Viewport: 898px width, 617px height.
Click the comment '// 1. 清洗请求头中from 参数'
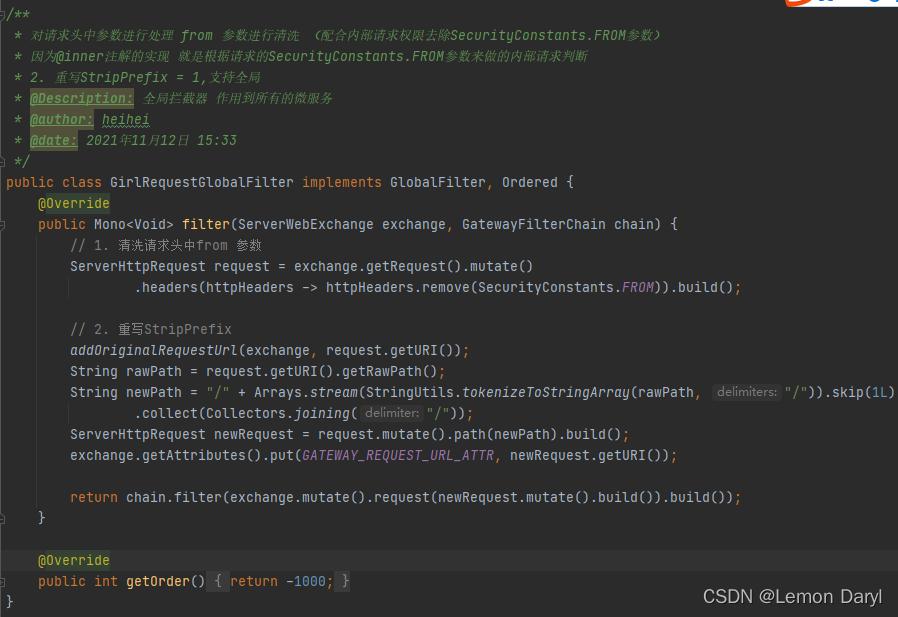click(x=166, y=246)
